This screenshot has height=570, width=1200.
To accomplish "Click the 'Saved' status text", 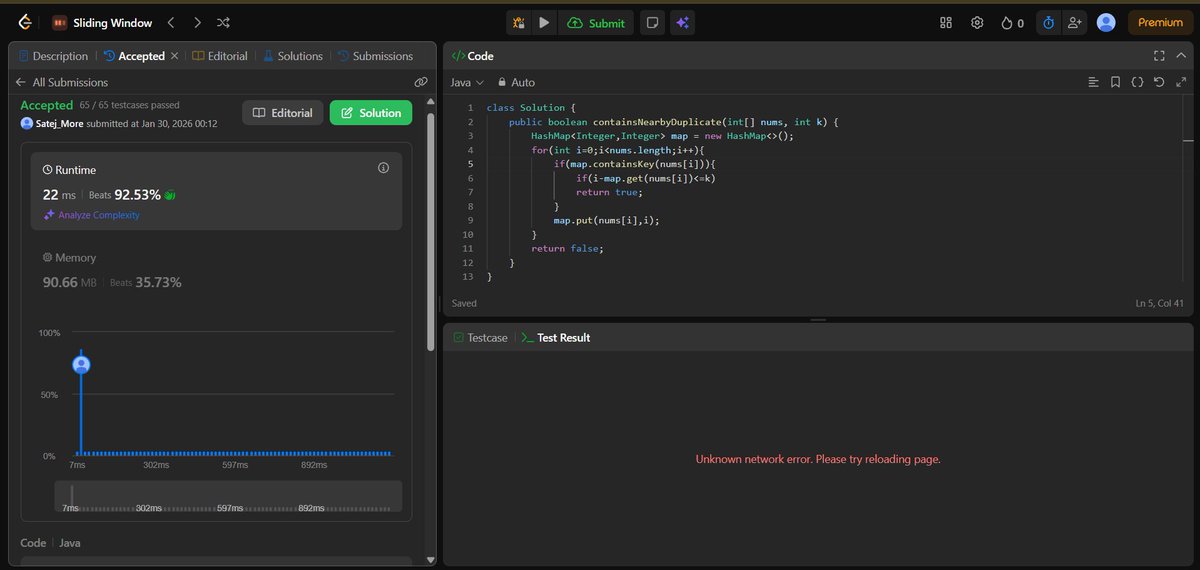I will (x=464, y=303).
